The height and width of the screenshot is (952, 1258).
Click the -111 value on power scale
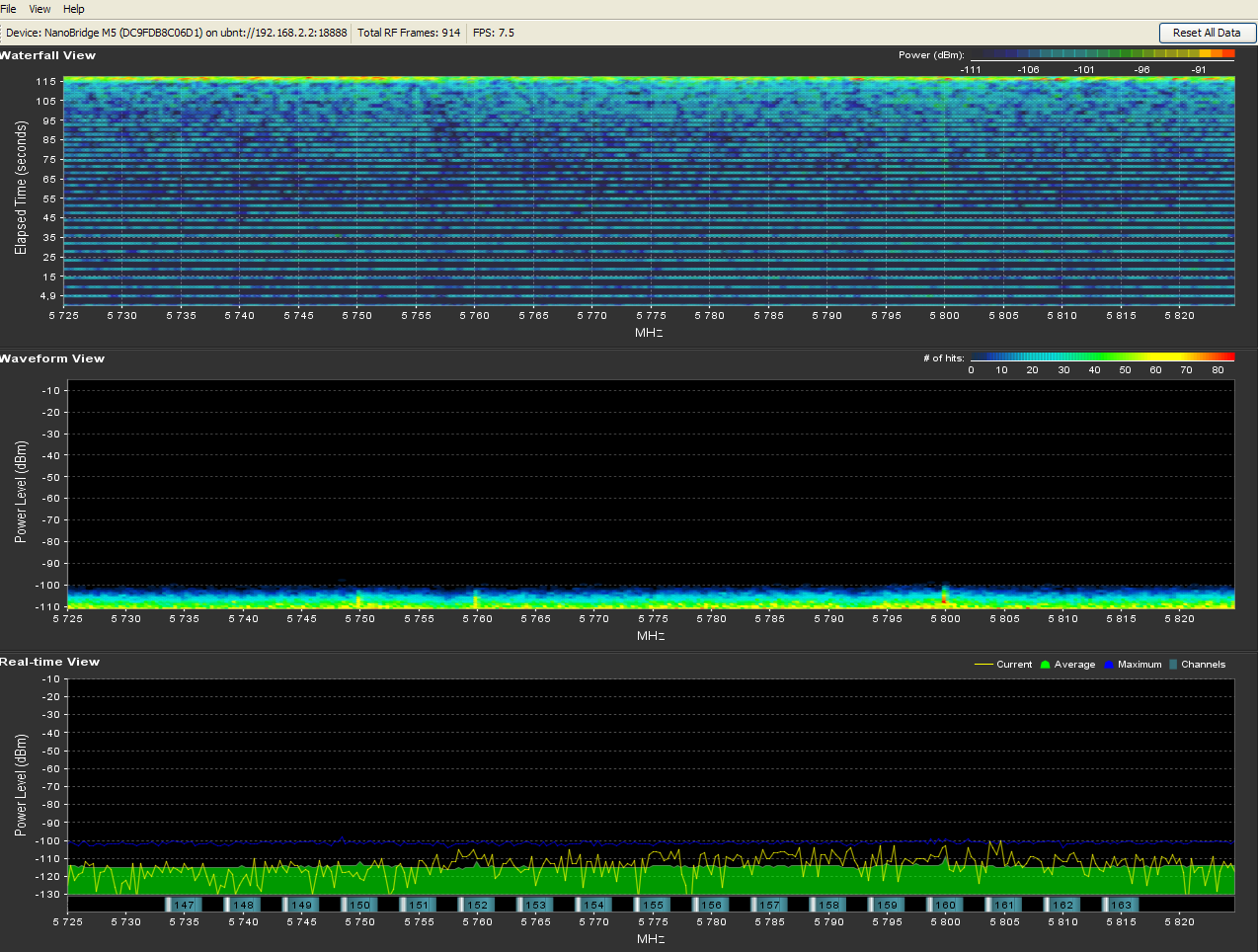[x=971, y=70]
